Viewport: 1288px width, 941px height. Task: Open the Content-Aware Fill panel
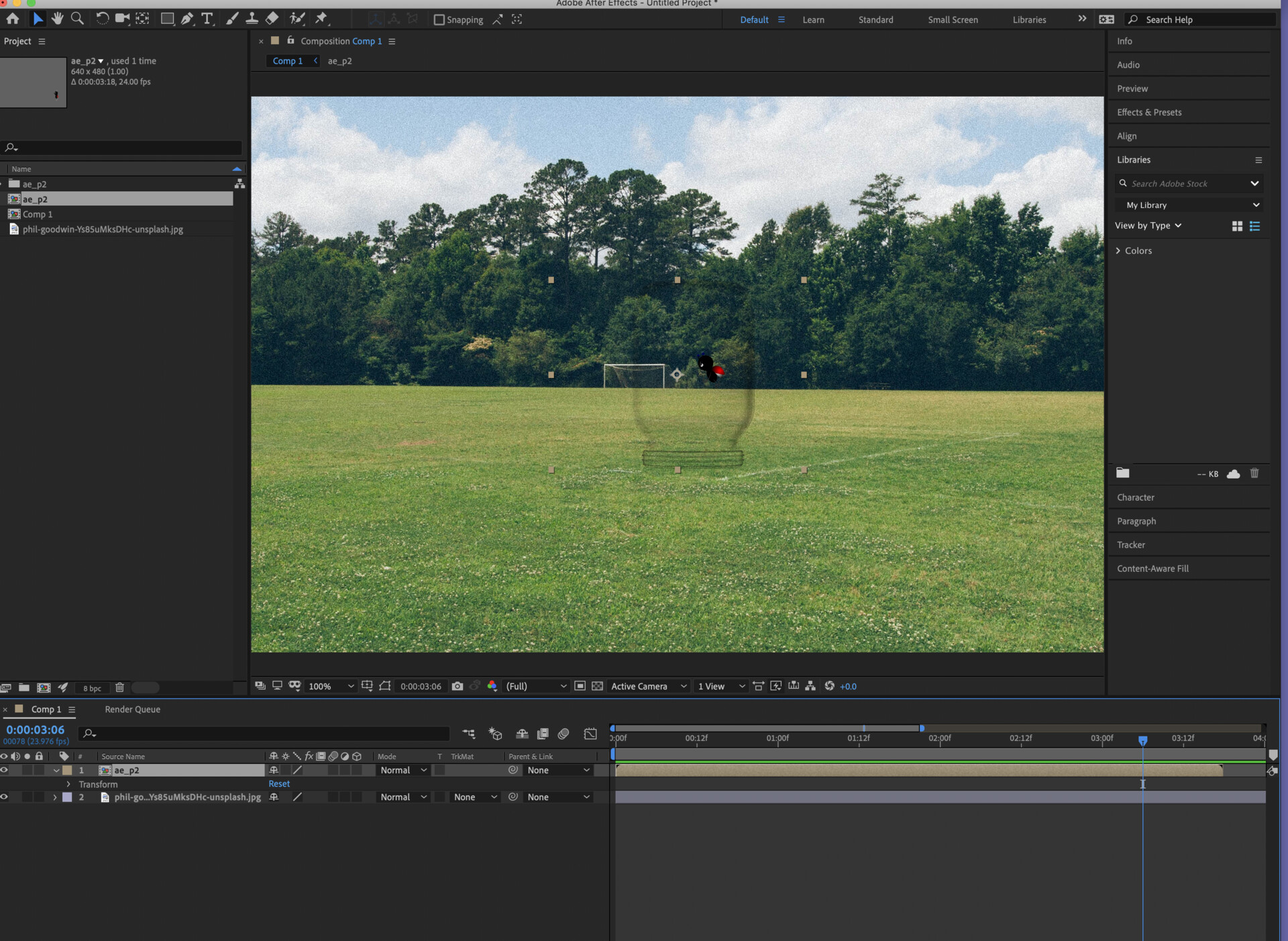point(1152,568)
